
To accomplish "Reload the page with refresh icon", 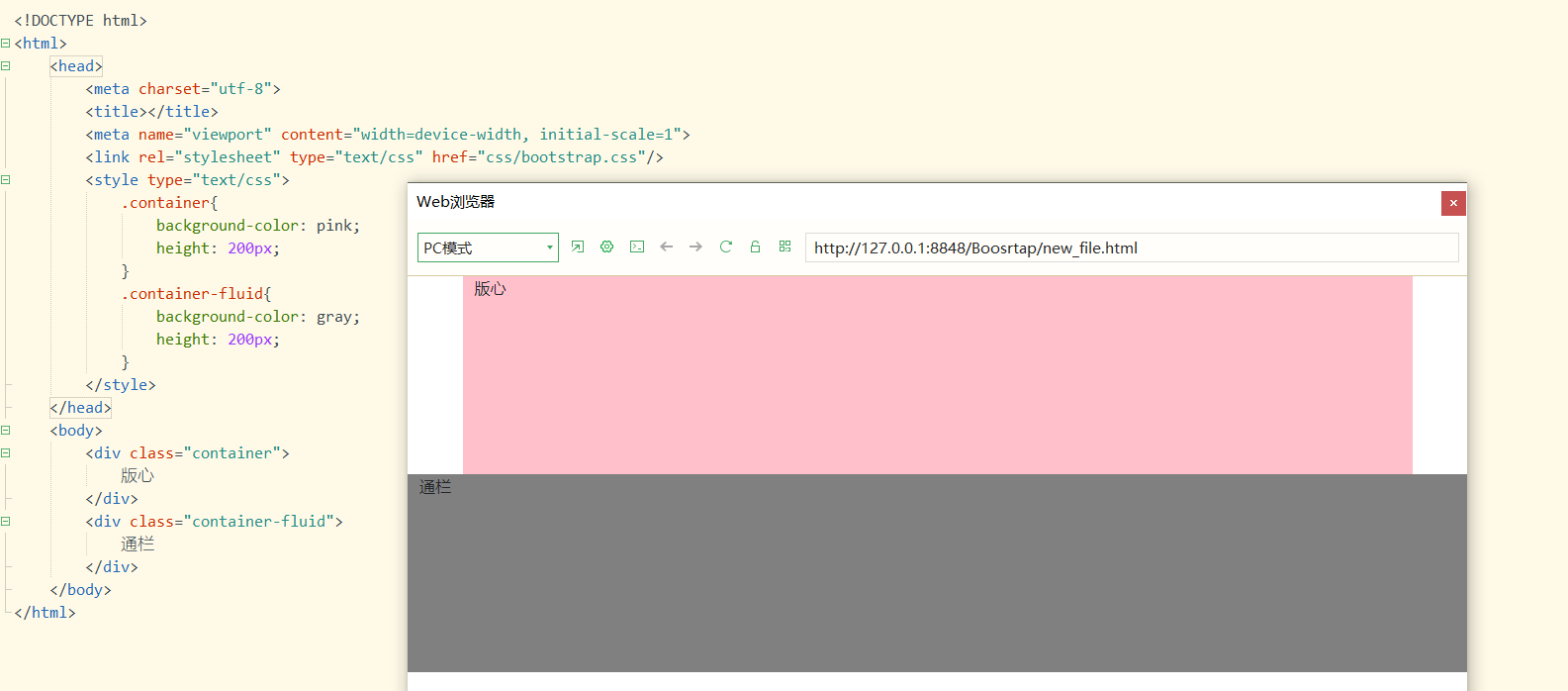I will point(726,247).
